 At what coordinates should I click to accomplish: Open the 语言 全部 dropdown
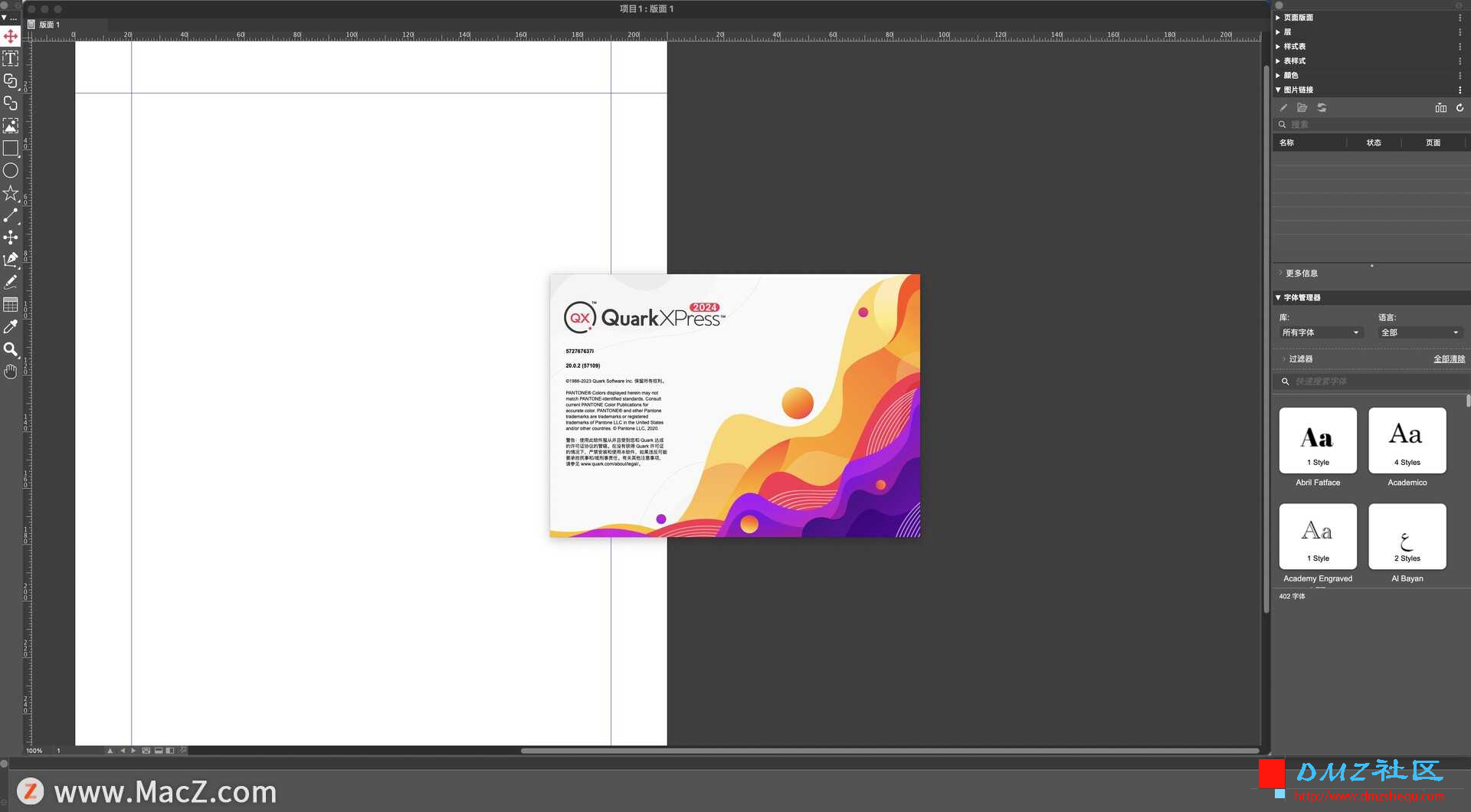[1420, 332]
